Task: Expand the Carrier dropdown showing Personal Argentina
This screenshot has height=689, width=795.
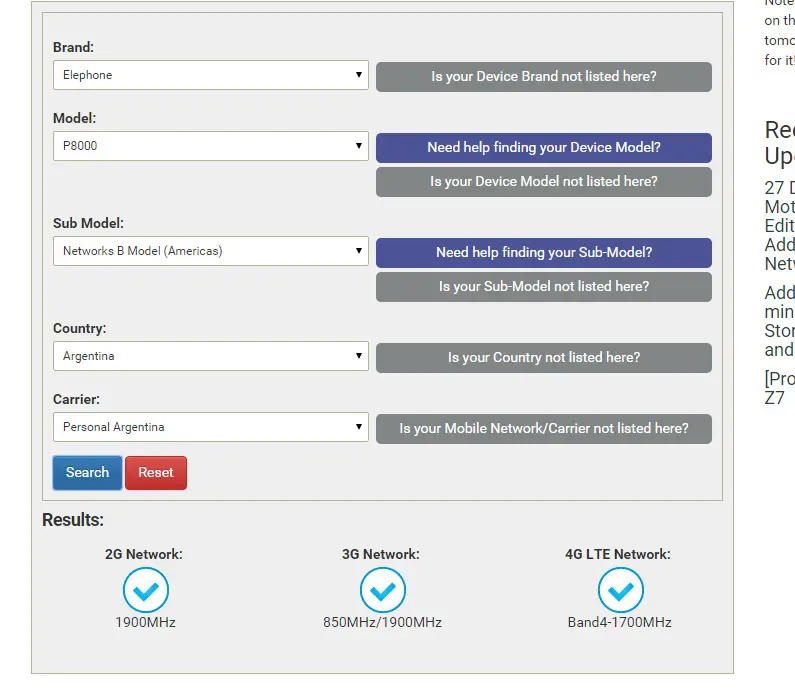Action: click(x=210, y=427)
